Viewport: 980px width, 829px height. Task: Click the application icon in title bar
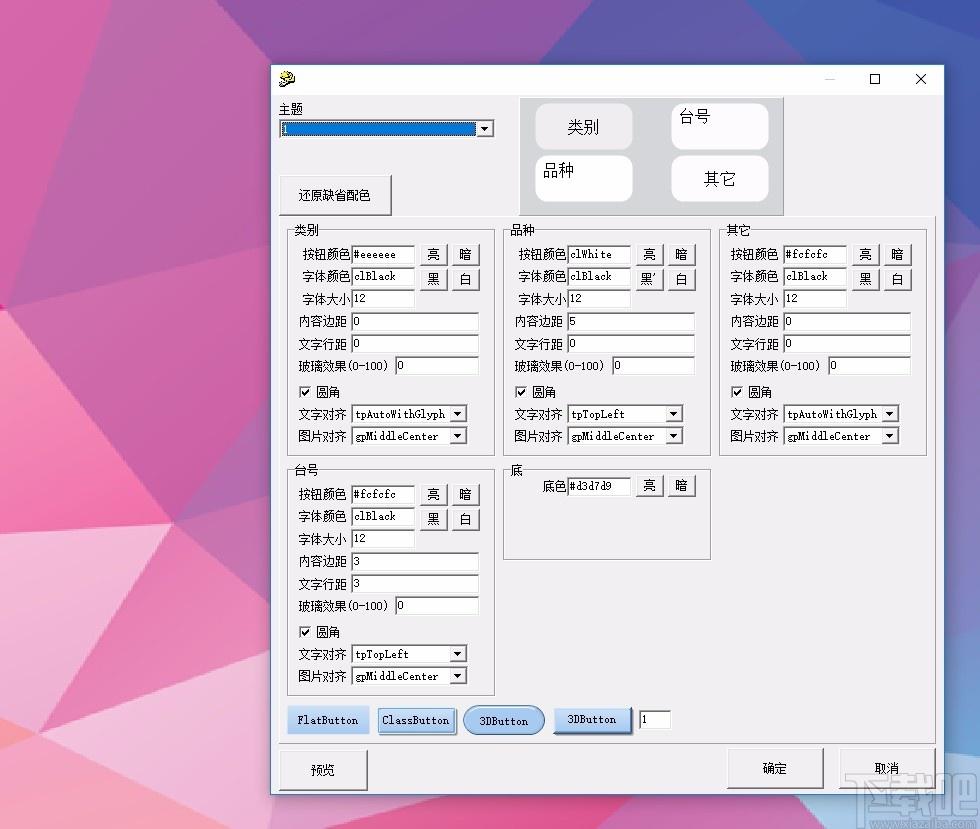(287, 79)
